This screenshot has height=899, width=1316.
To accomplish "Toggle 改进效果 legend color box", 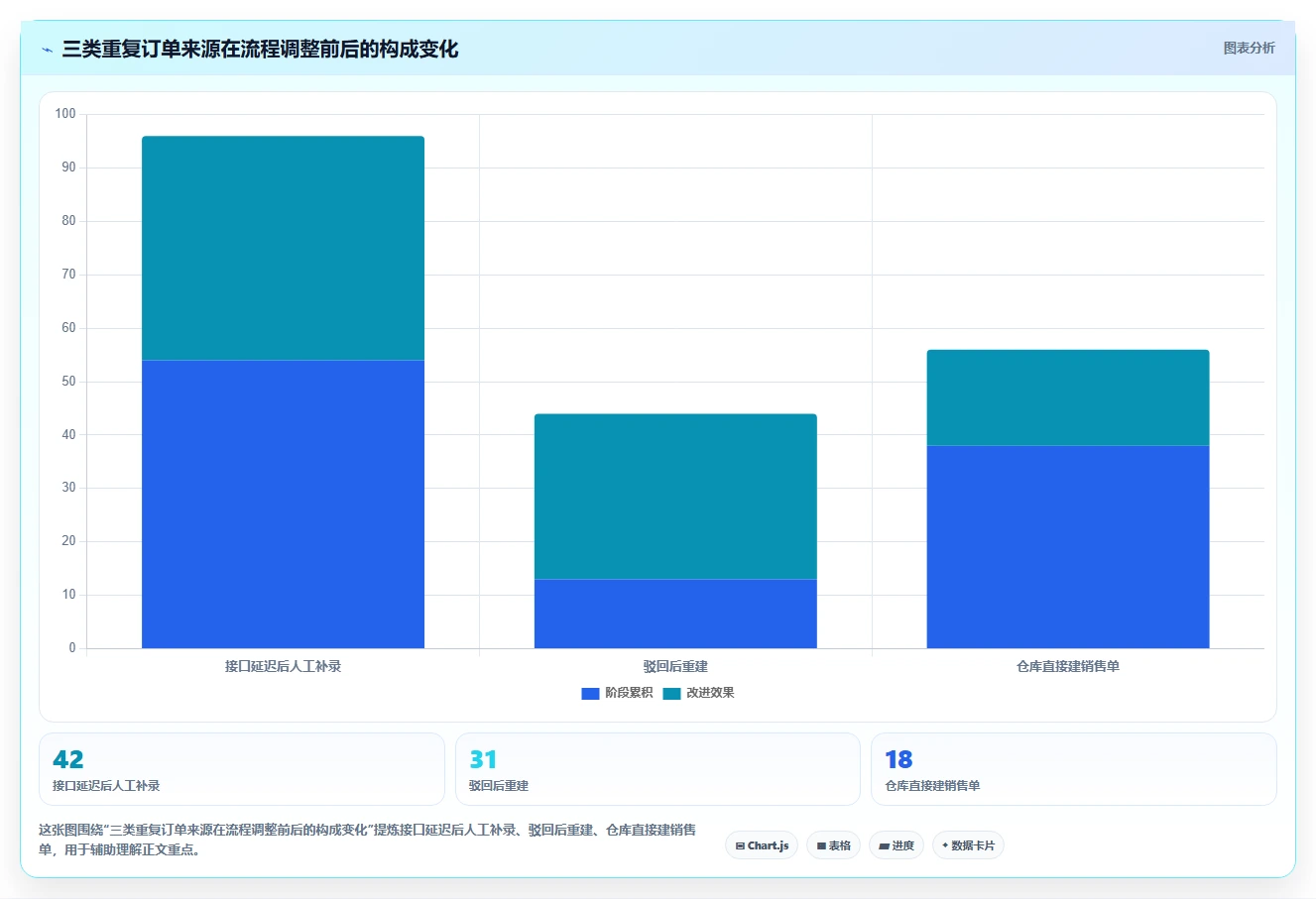I will (x=671, y=693).
